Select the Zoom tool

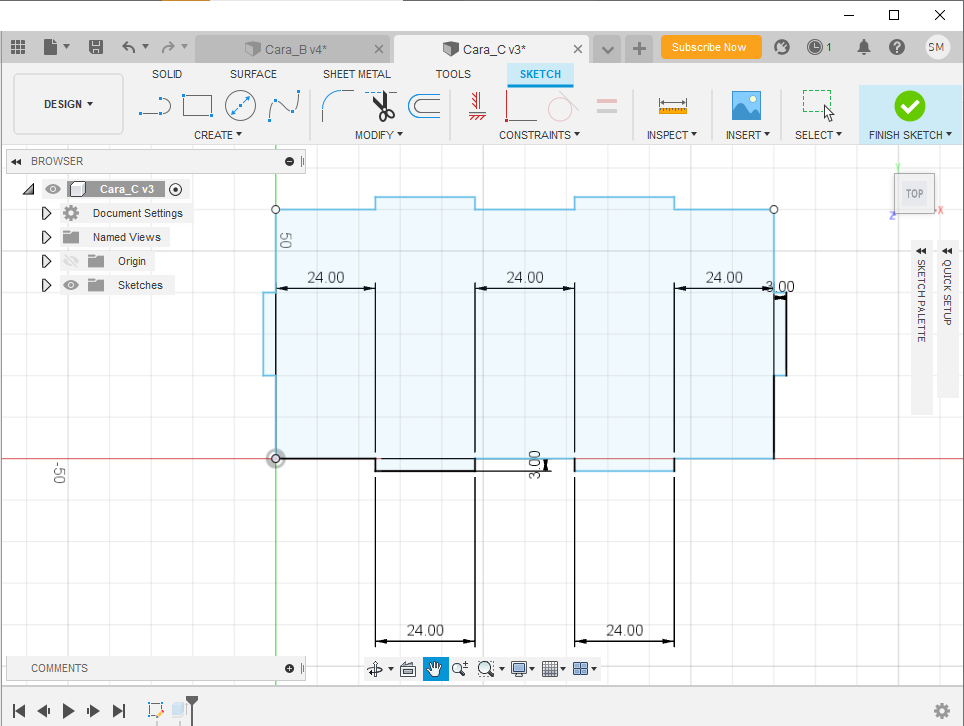pyautogui.click(x=459, y=669)
